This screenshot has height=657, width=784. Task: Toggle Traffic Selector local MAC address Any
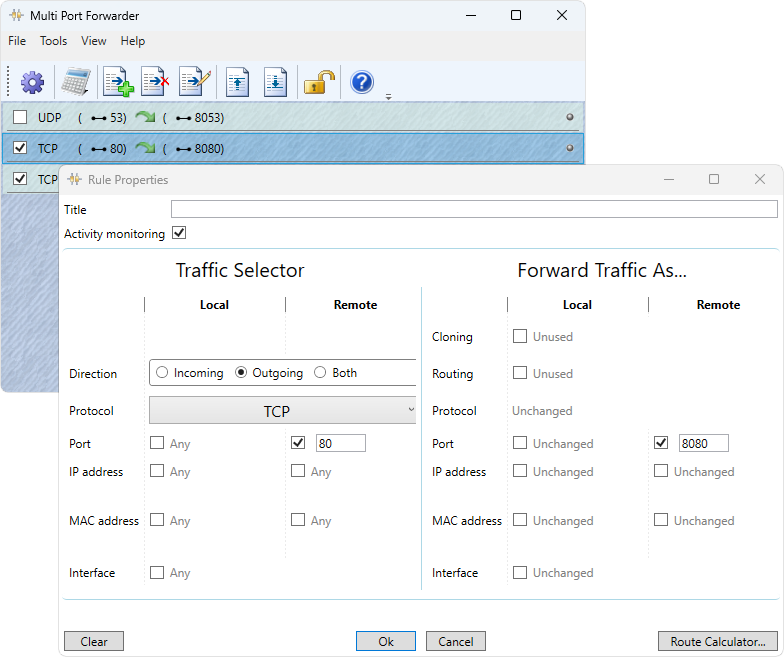tap(157, 520)
